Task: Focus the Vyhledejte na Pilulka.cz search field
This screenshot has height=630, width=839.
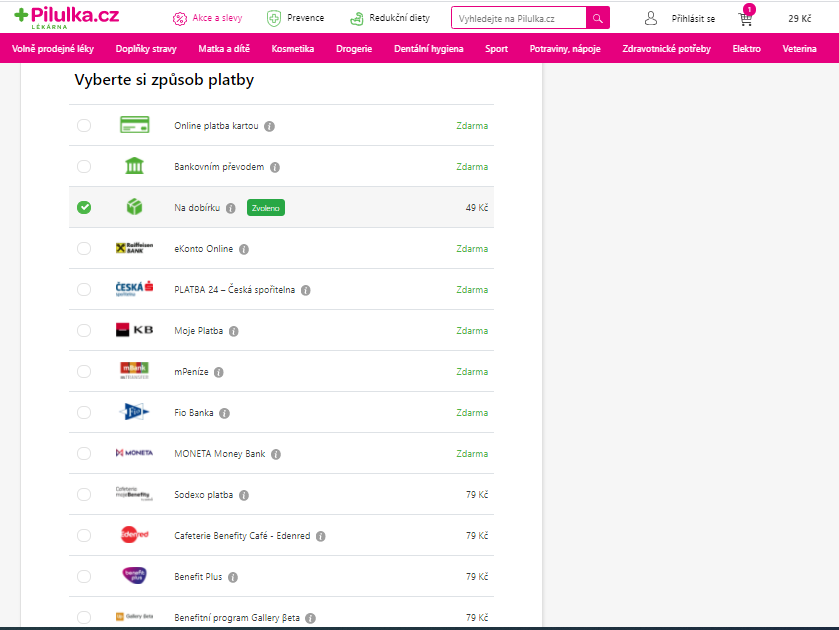Action: 518,18
